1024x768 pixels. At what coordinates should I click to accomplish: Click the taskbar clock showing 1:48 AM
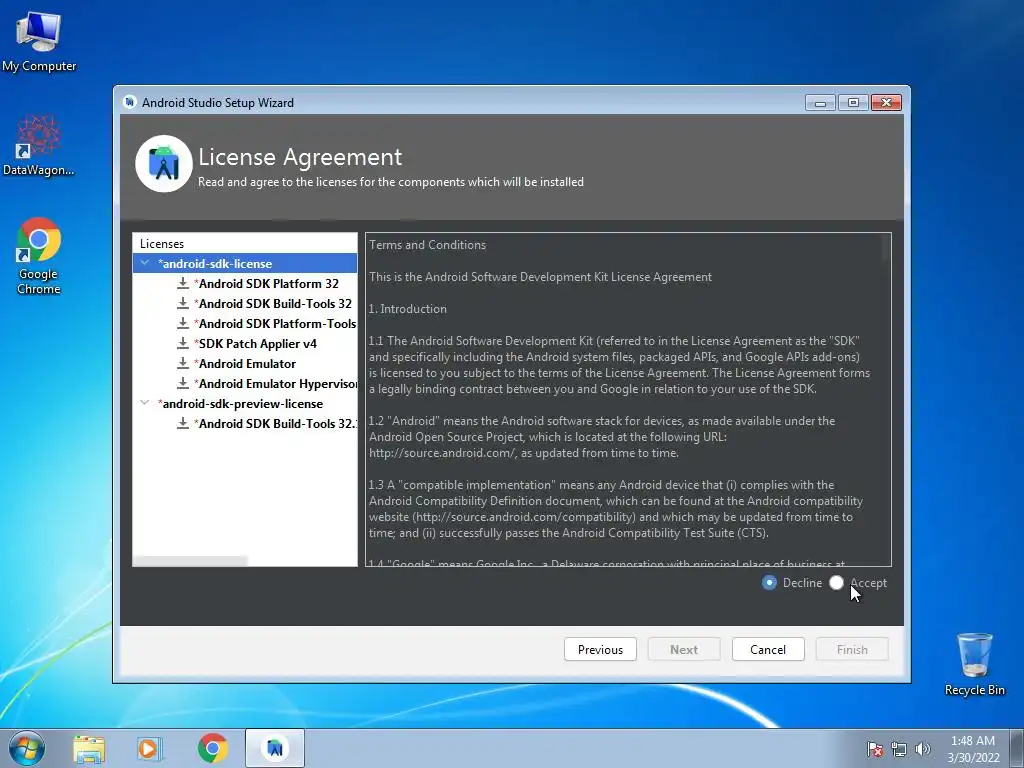click(x=973, y=748)
